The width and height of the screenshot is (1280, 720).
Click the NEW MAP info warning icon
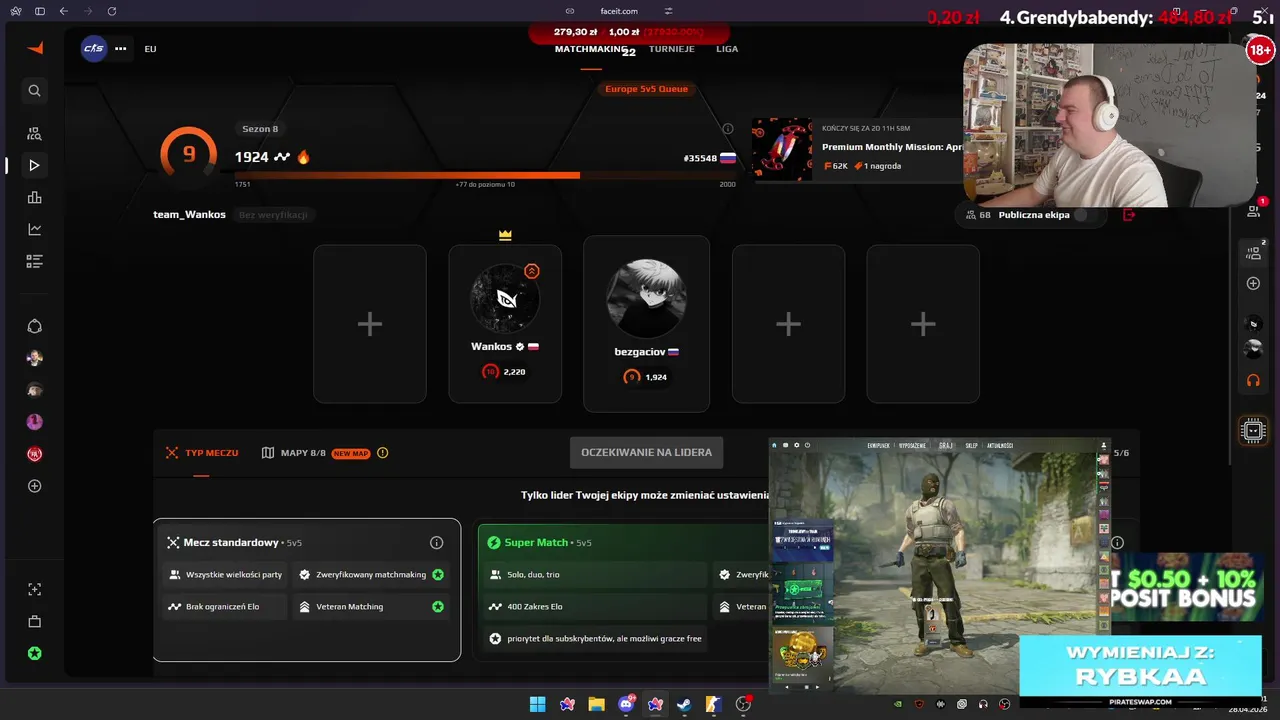[x=382, y=453]
